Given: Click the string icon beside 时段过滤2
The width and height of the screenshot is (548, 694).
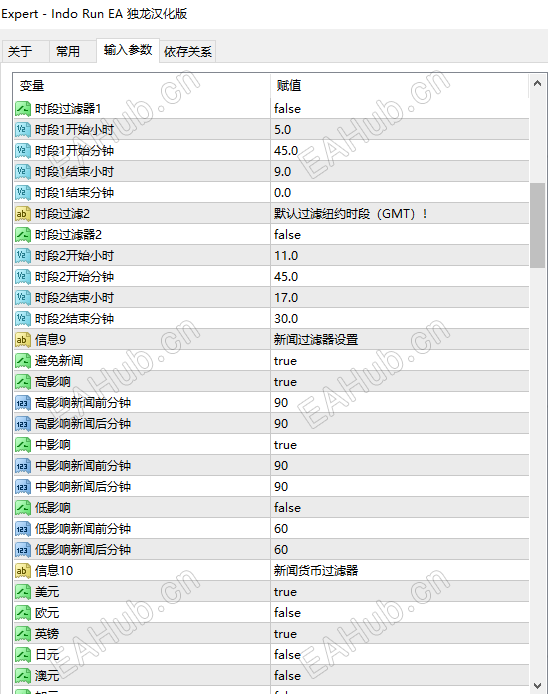Looking at the screenshot, I should click(x=23, y=214).
